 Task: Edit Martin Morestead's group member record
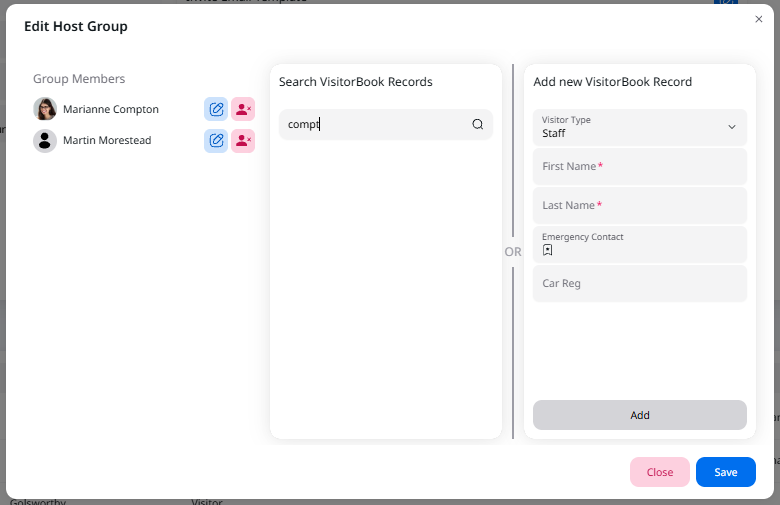216,141
